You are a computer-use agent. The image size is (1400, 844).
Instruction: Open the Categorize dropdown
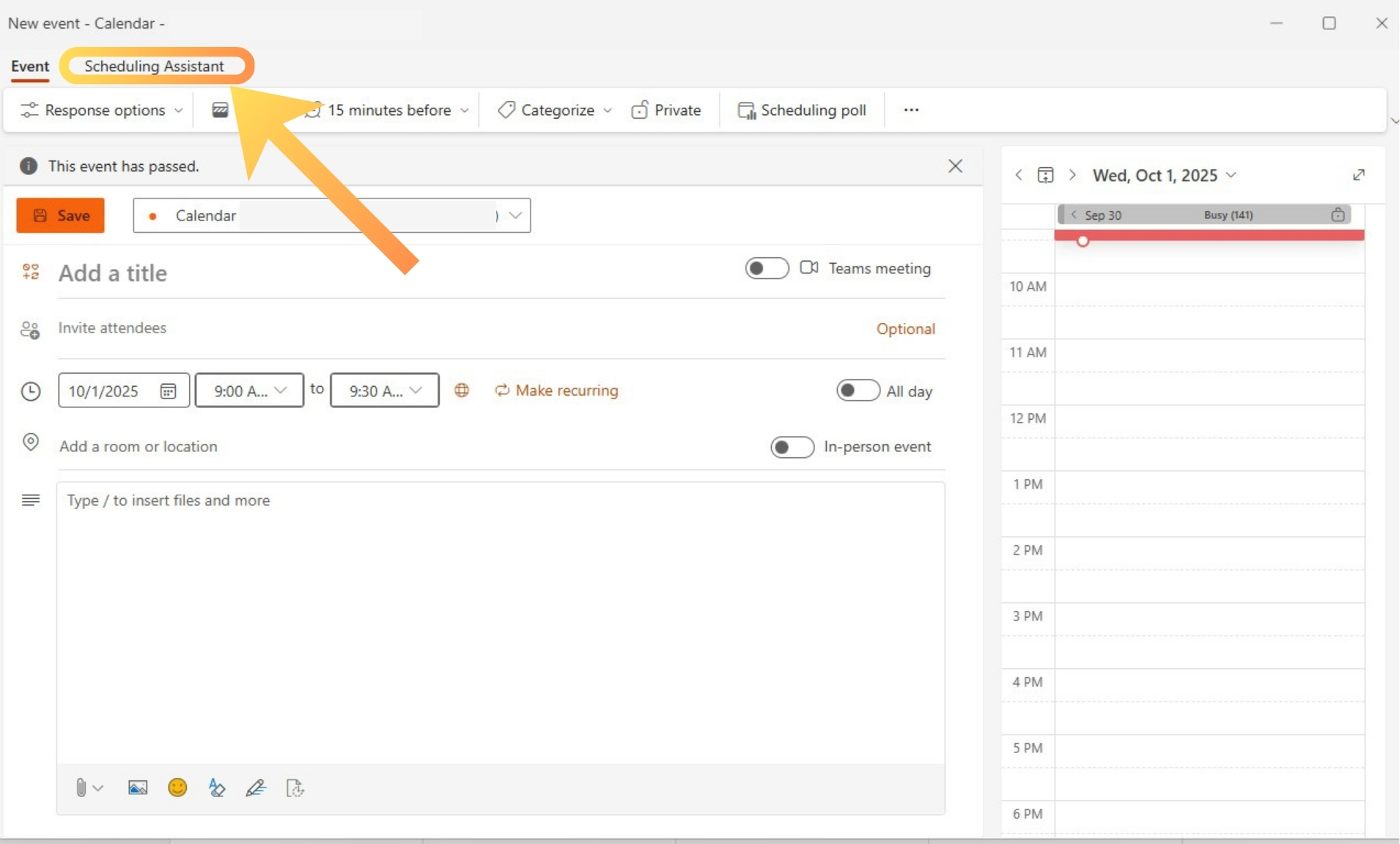click(555, 110)
